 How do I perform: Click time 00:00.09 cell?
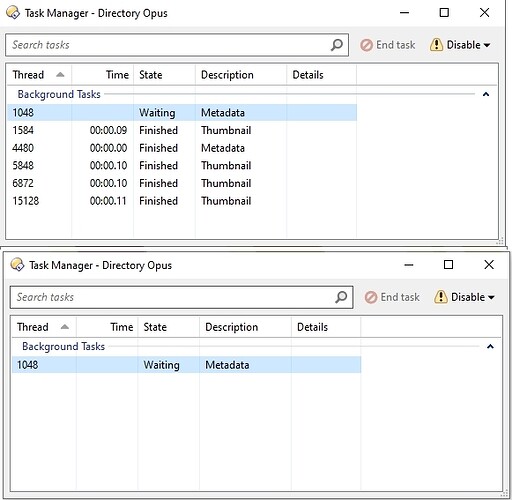tap(108, 130)
